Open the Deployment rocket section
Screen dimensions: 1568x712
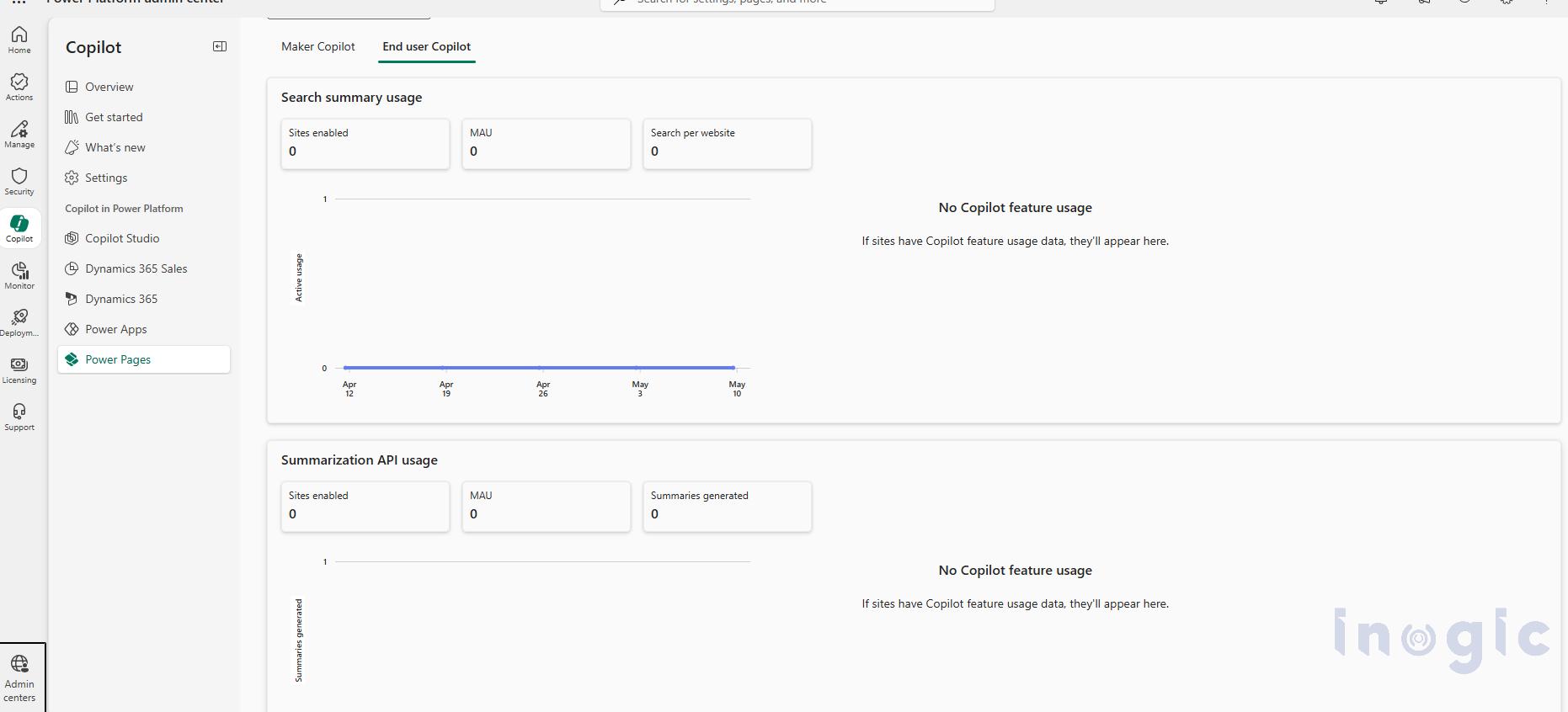tap(19, 322)
